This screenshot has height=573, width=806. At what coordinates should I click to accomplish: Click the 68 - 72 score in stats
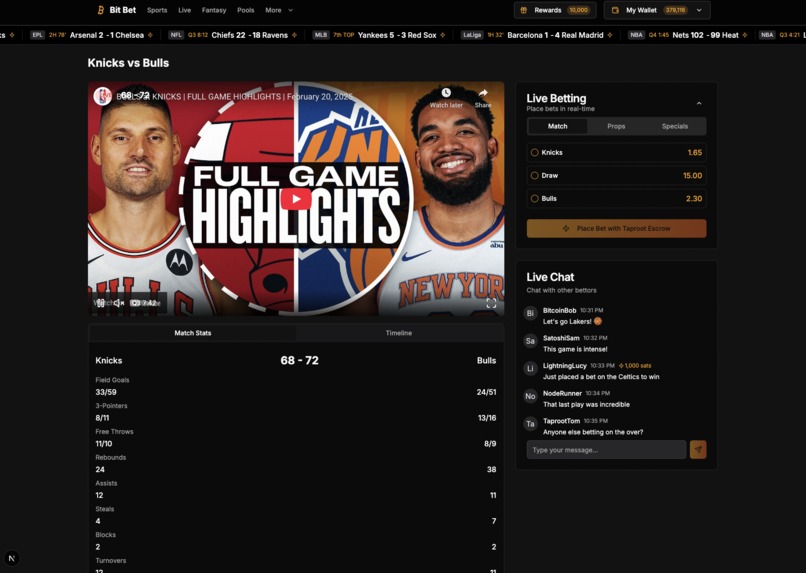tap(299, 360)
